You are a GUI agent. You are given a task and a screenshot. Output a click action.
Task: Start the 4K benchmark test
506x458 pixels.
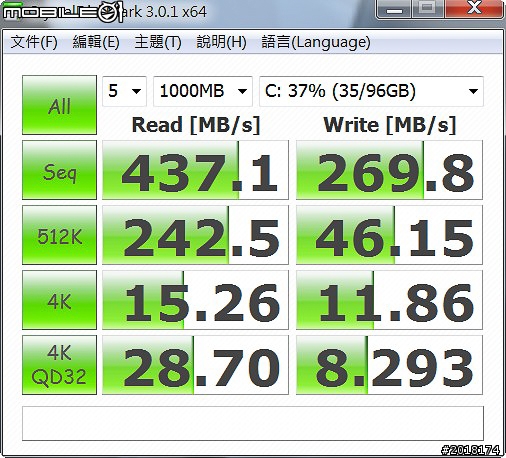(x=59, y=300)
